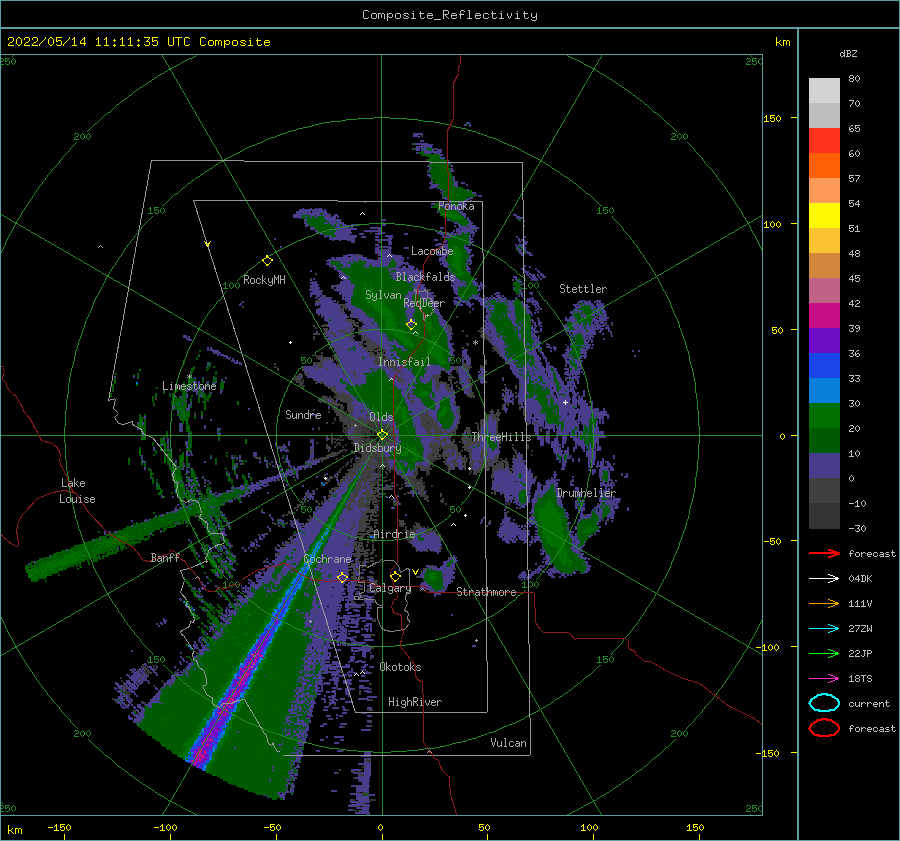The image size is (900, 841).
Task: Click the Cochrane town label
Action: click(327, 559)
